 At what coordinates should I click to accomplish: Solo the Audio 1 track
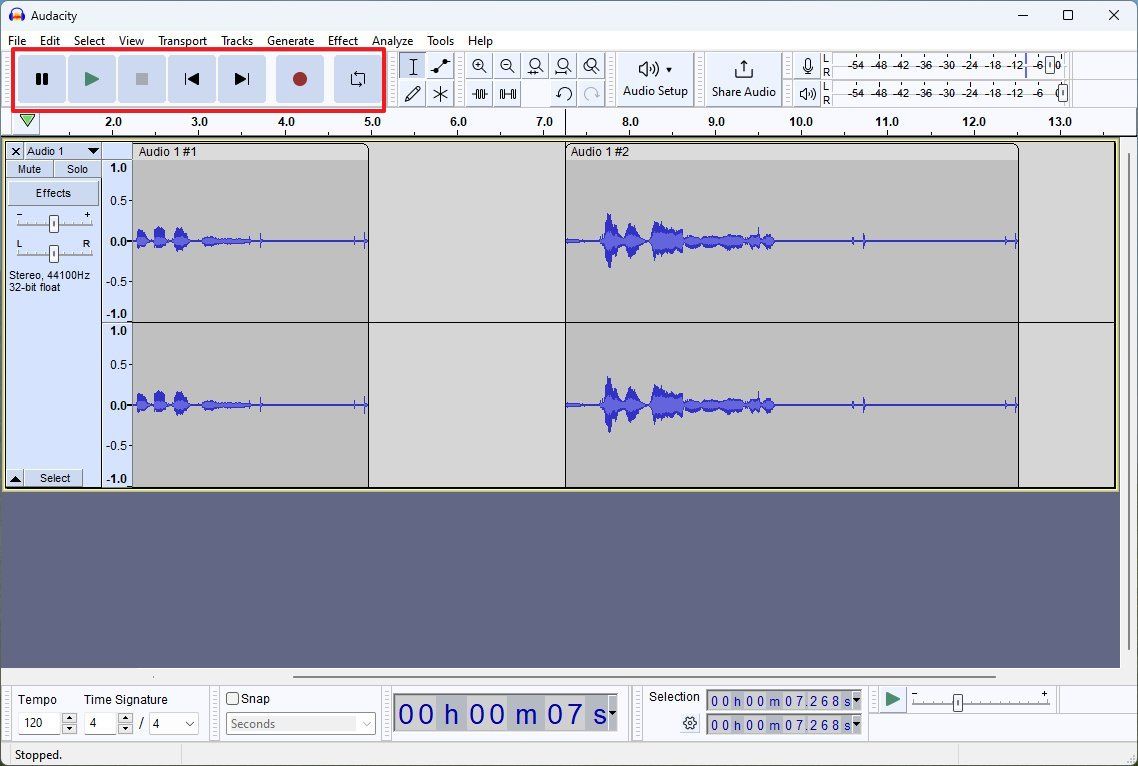[x=77, y=169]
